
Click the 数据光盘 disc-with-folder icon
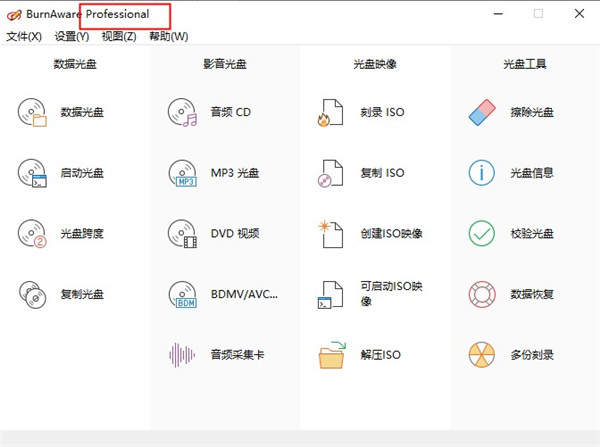click(32, 112)
